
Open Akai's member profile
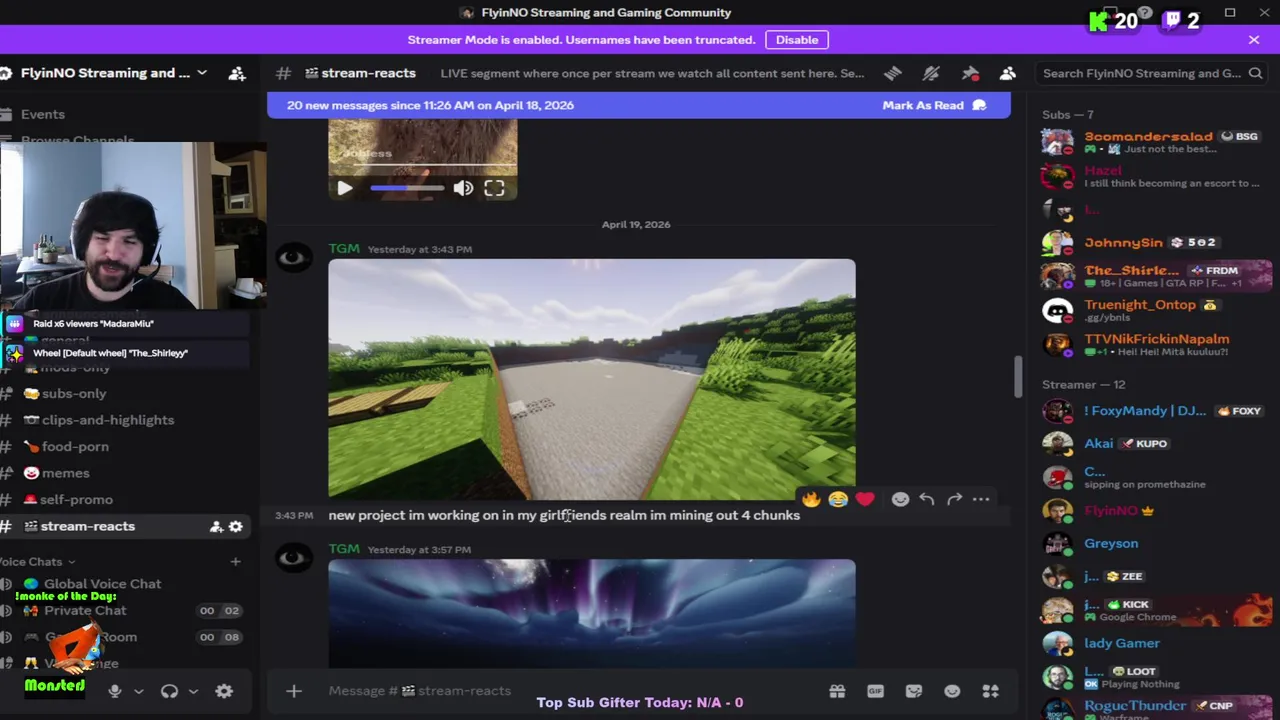pos(1155,444)
